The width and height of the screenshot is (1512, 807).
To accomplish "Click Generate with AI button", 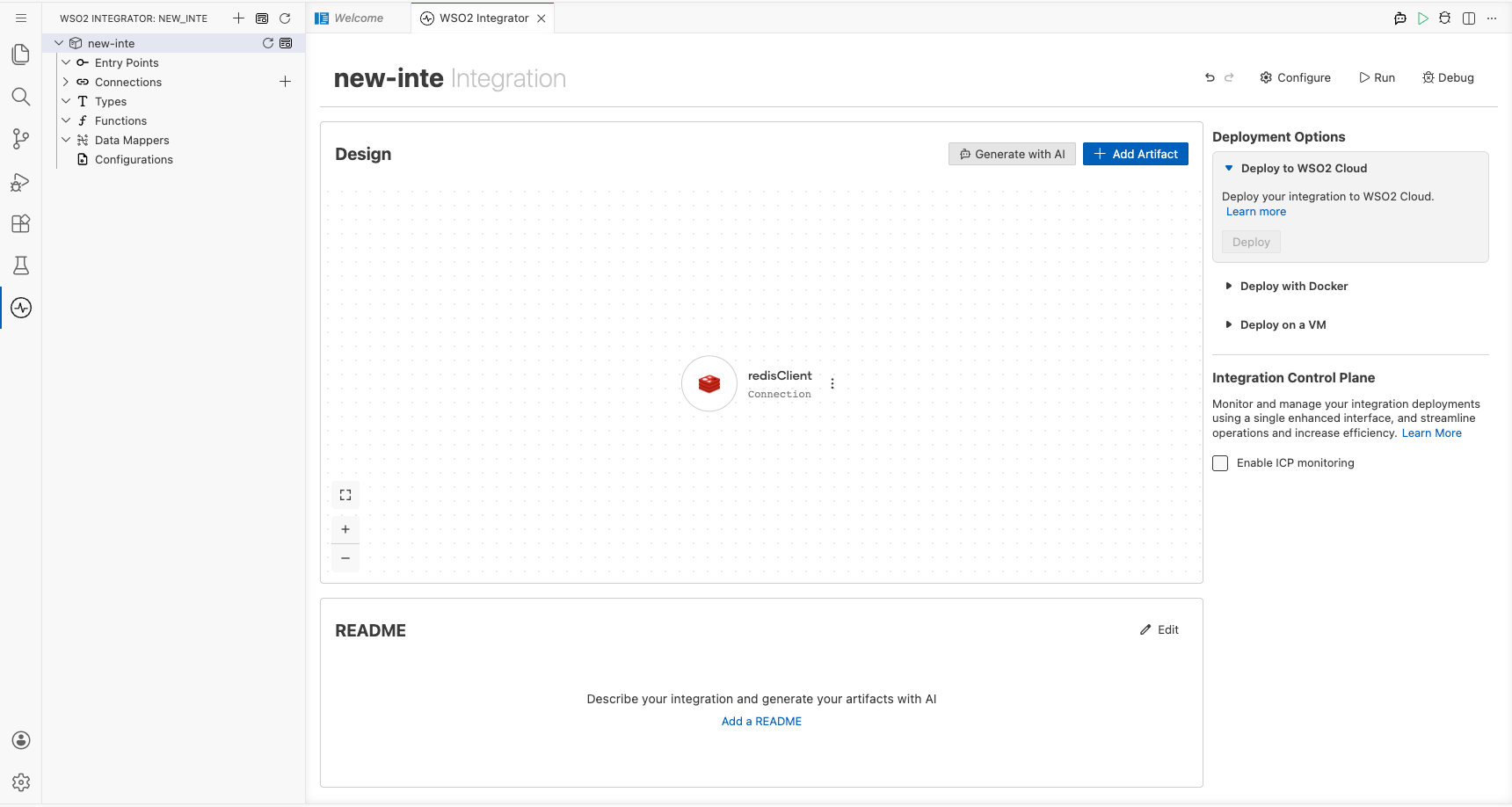I will click(1012, 154).
